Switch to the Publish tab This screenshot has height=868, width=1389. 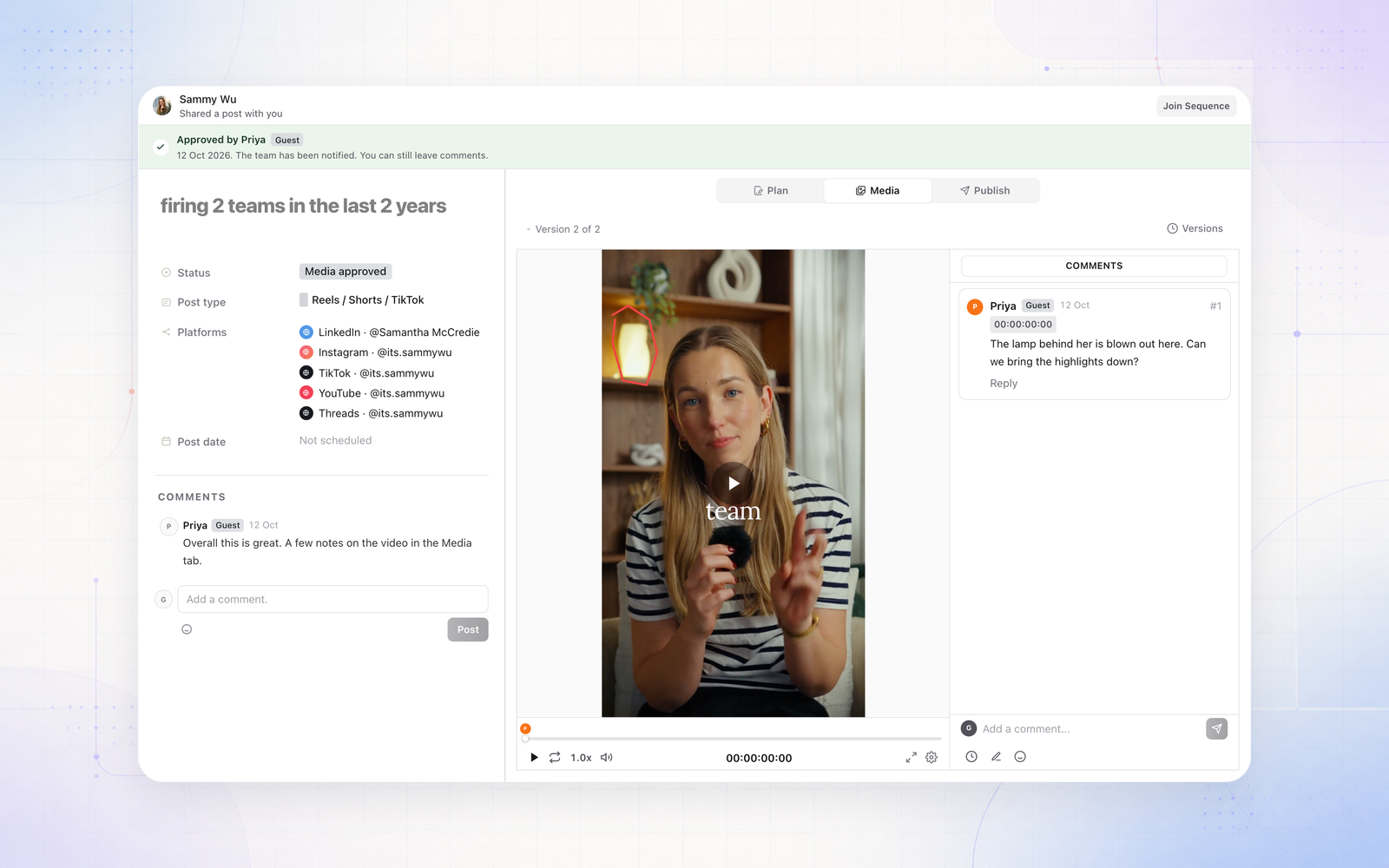985,191
